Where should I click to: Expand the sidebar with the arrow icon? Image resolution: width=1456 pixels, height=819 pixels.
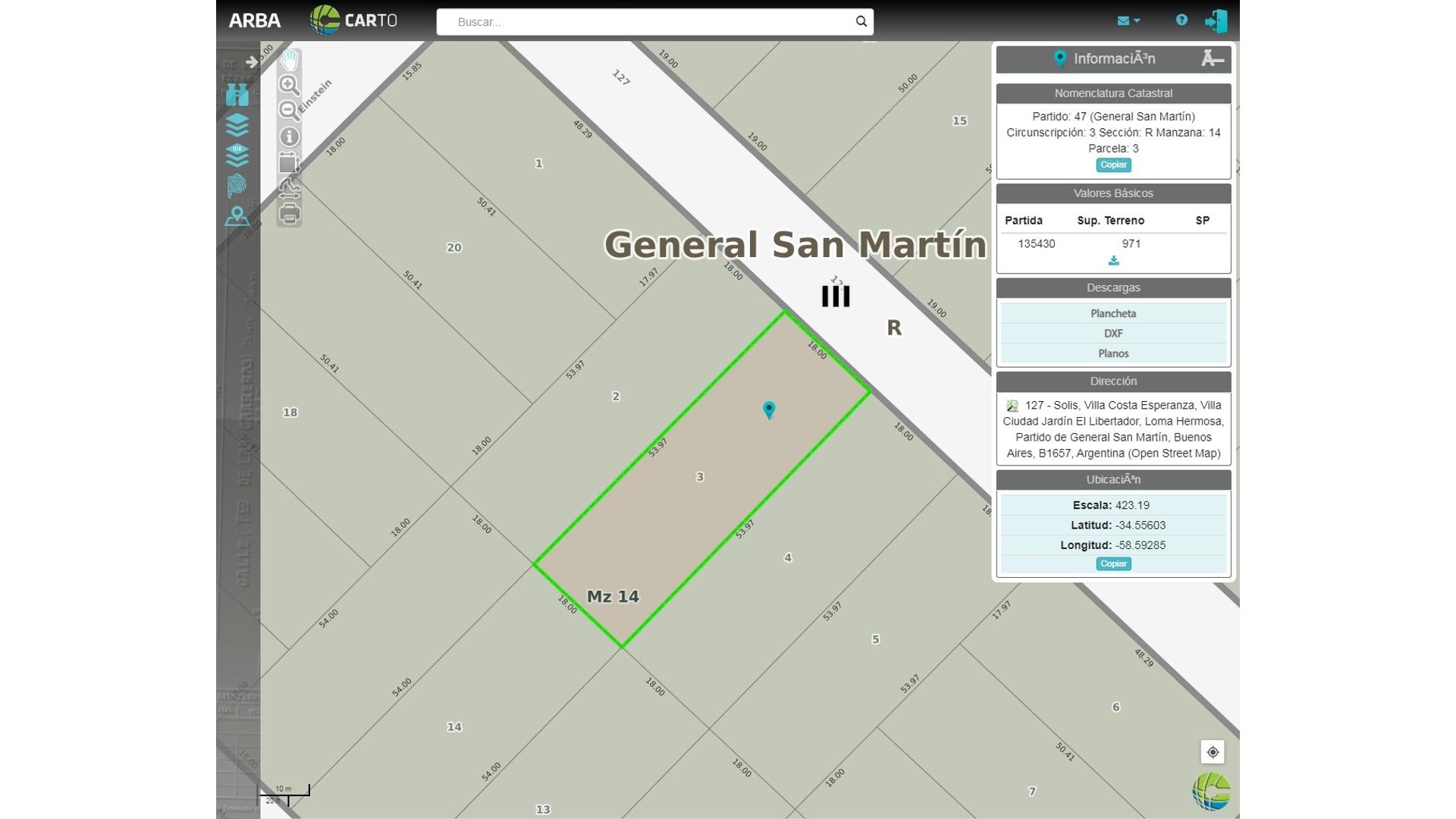click(251, 61)
